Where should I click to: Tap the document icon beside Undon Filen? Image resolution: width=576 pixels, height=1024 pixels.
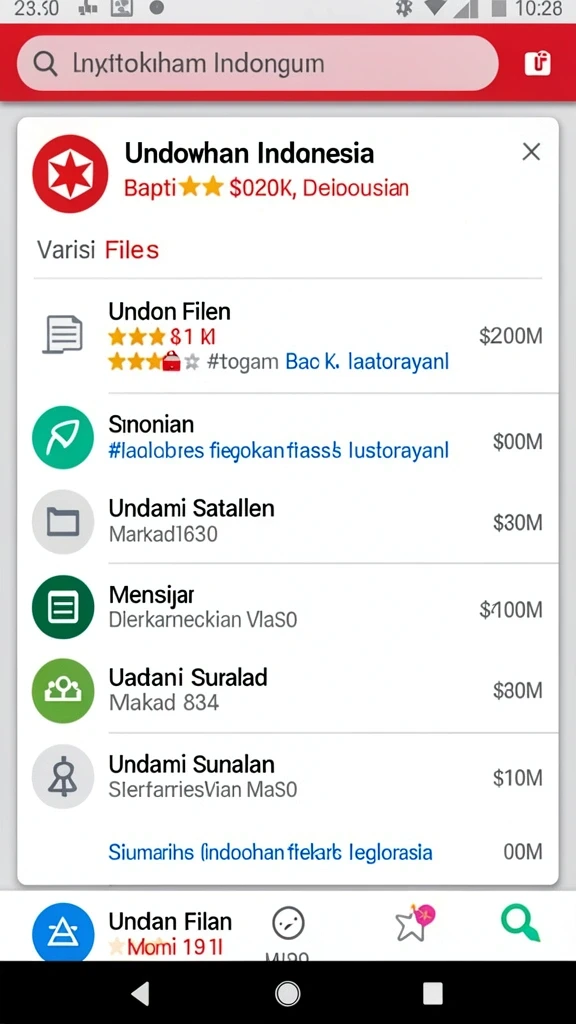[x=63, y=334]
